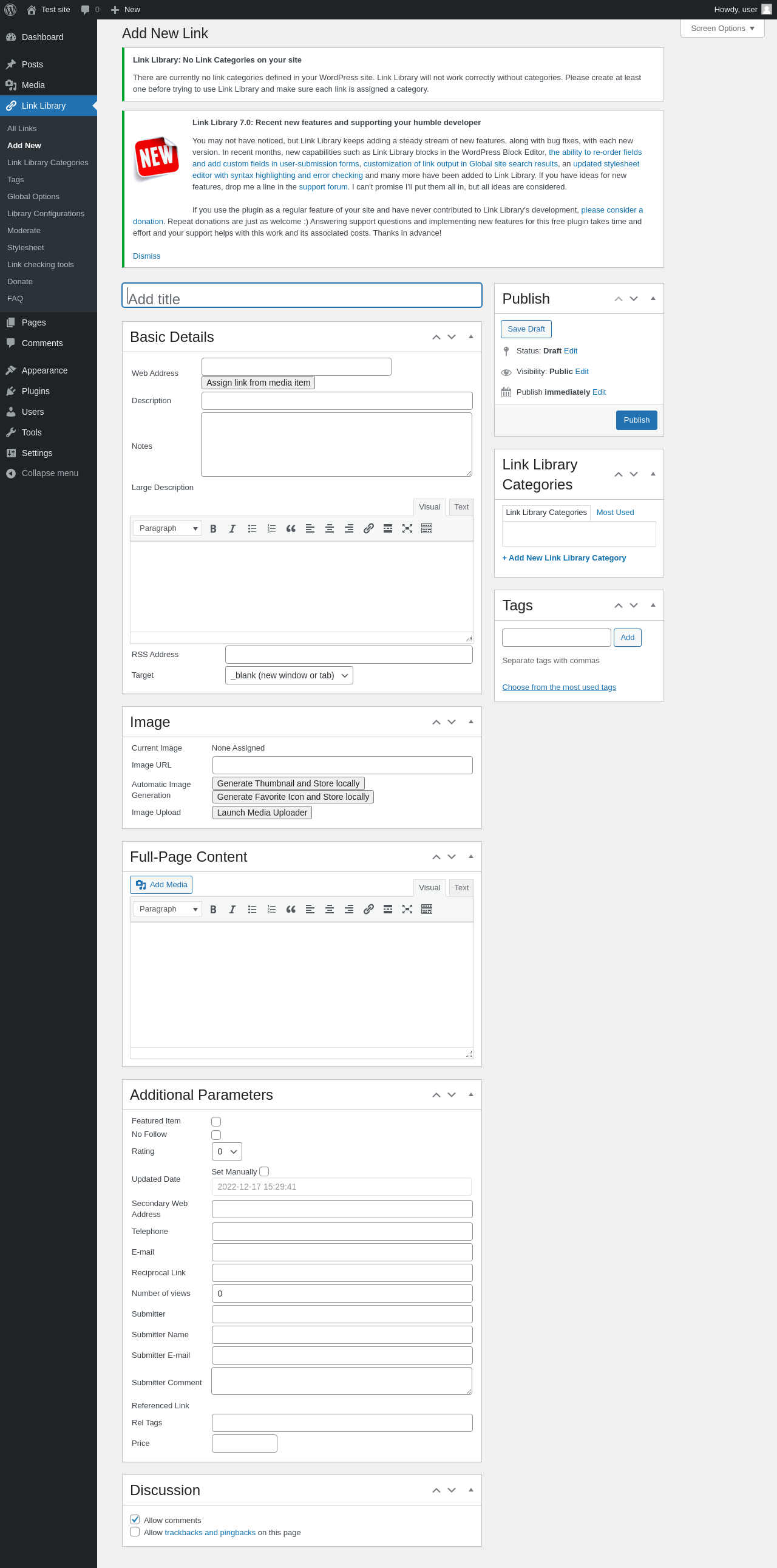
Task: Switch to Most Used categories tab
Action: click(614, 513)
